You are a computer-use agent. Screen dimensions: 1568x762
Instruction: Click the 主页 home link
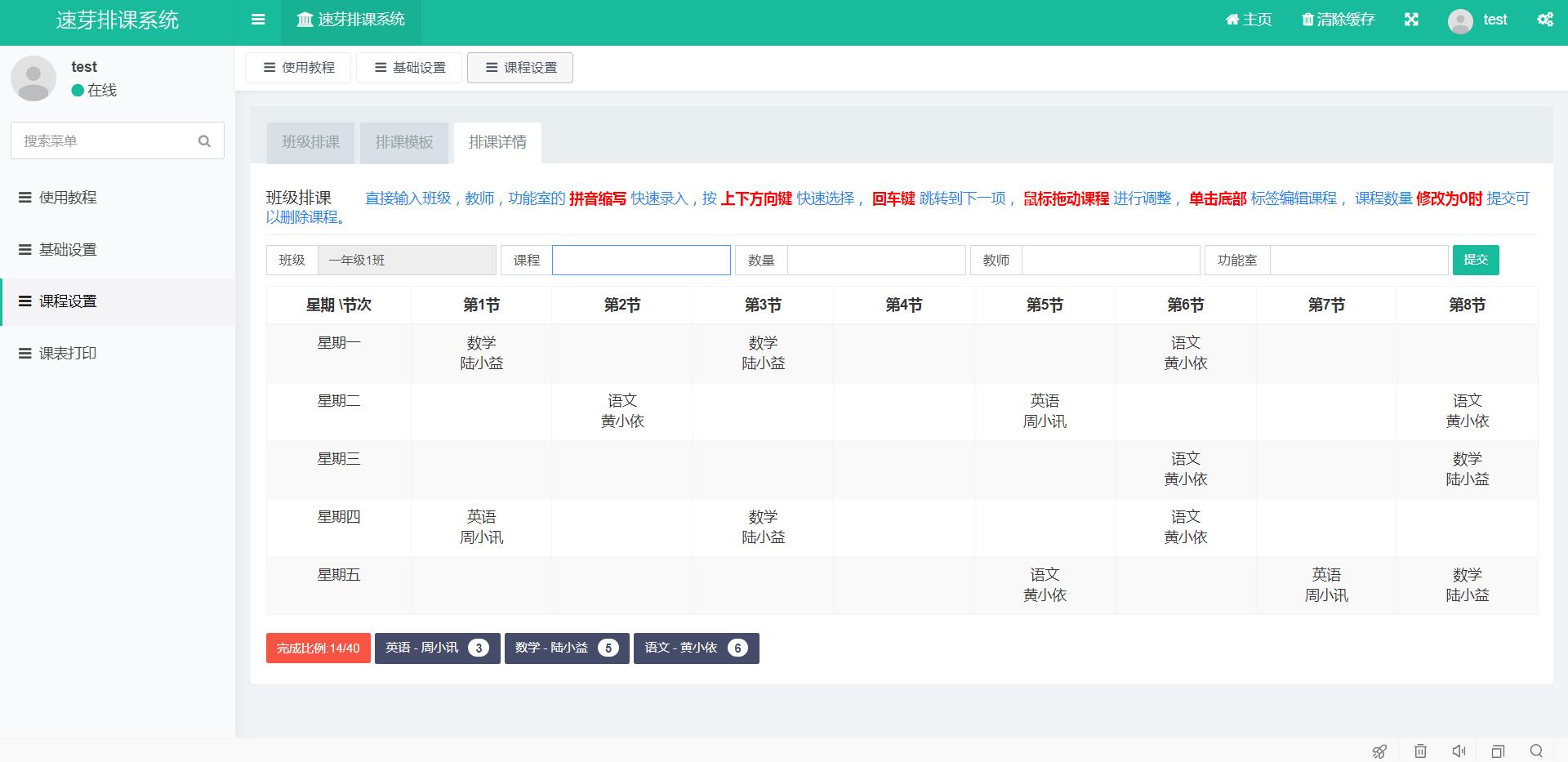coord(1249,20)
